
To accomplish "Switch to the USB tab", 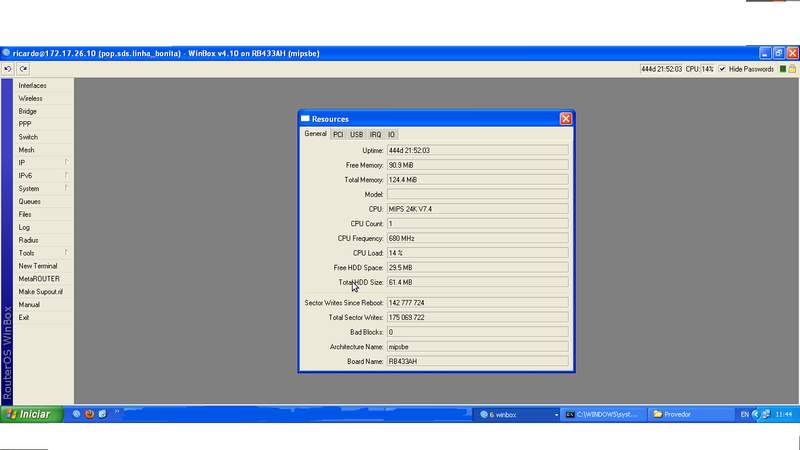I will coord(356,135).
